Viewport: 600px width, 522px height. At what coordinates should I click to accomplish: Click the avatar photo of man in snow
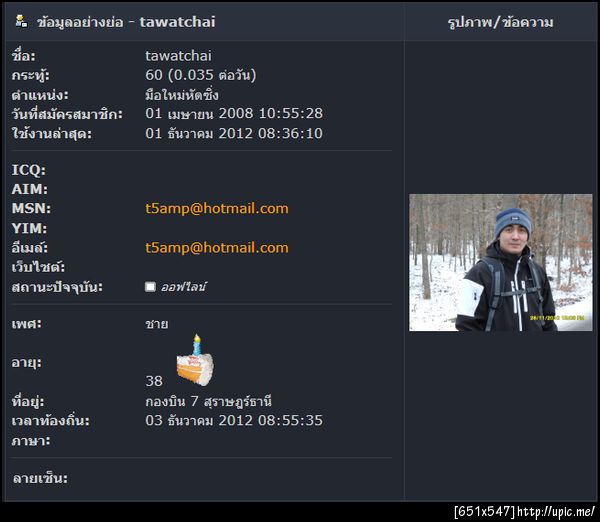(501, 263)
